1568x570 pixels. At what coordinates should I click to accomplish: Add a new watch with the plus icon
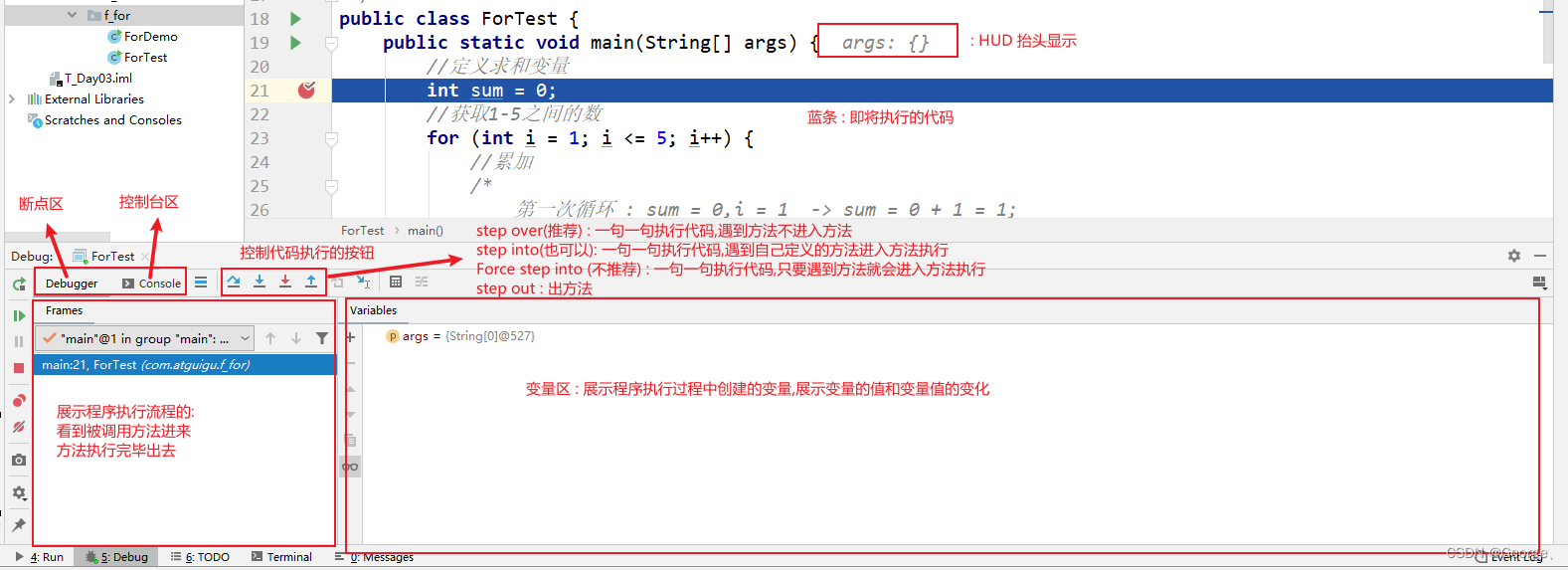pyautogui.click(x=351, y=337)
